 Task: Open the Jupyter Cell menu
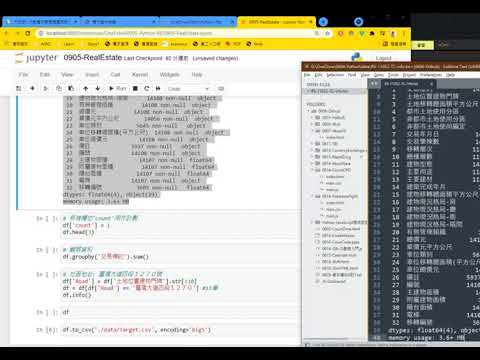[x=115, y=74]
